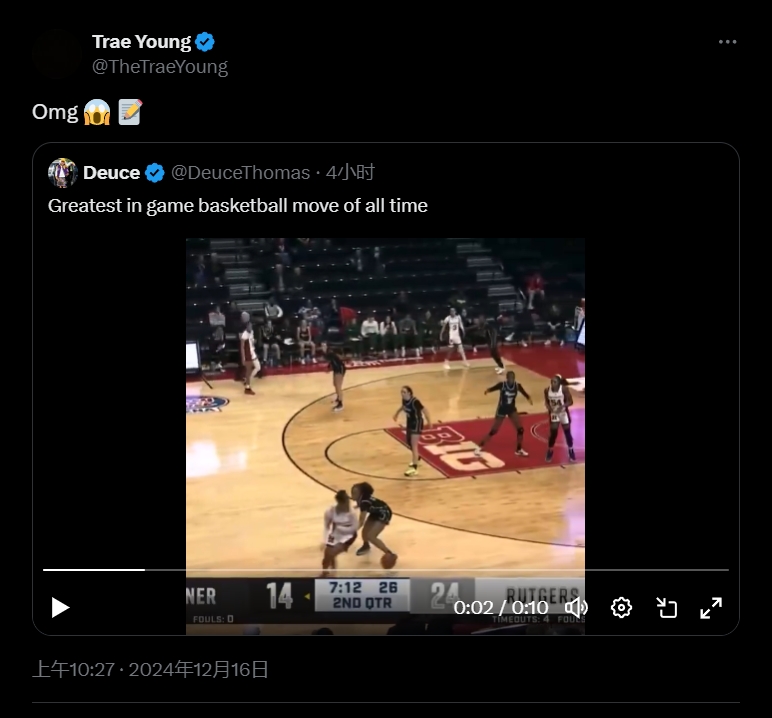Image resolution: width=772 pixels, height=718 pixels.
Task: Open the @TheTraeYoung handle
Action: [160, 66]
